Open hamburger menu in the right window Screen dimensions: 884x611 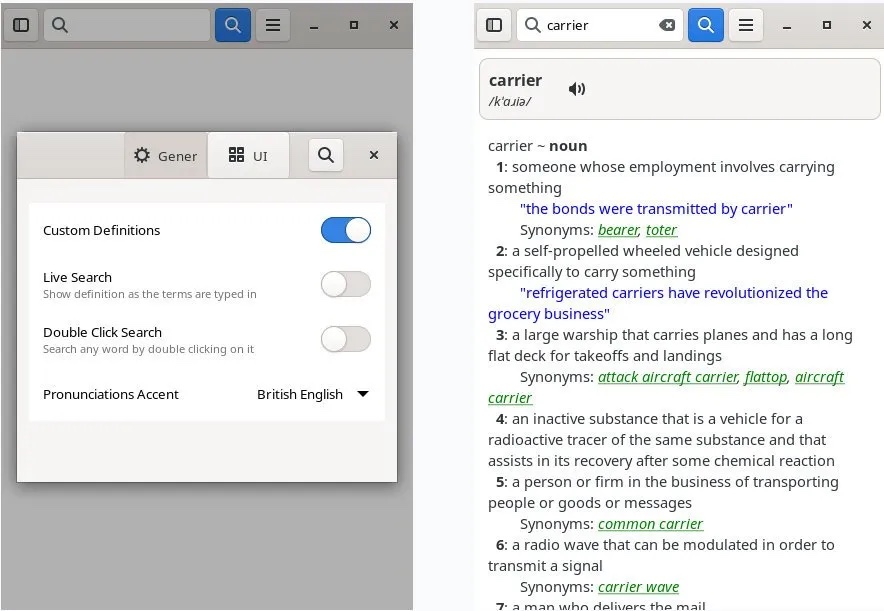coord(745,25)
